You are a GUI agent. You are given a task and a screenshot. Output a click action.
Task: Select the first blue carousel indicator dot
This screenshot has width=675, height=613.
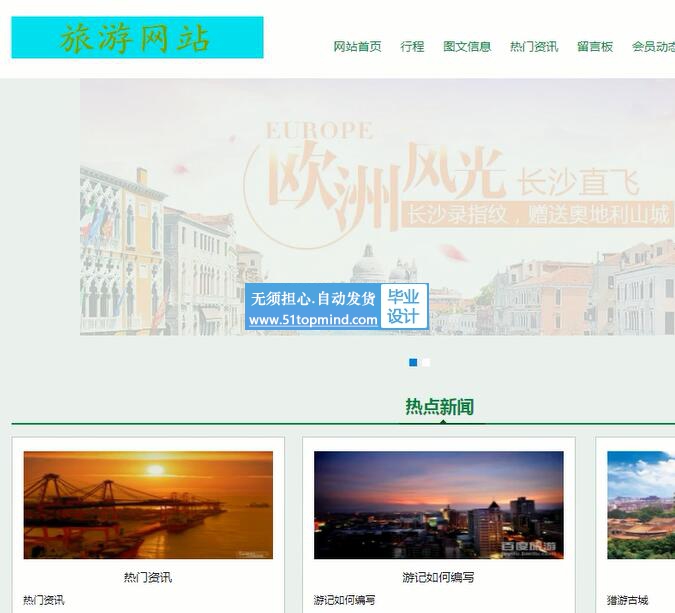413,362
